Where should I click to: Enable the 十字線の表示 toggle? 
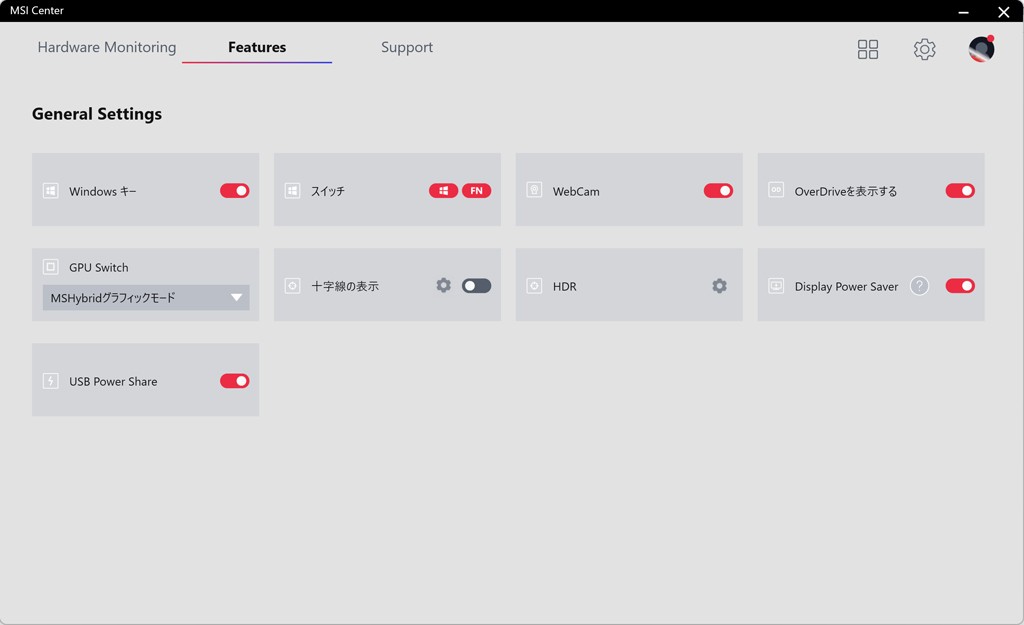(x=476, y=286)
